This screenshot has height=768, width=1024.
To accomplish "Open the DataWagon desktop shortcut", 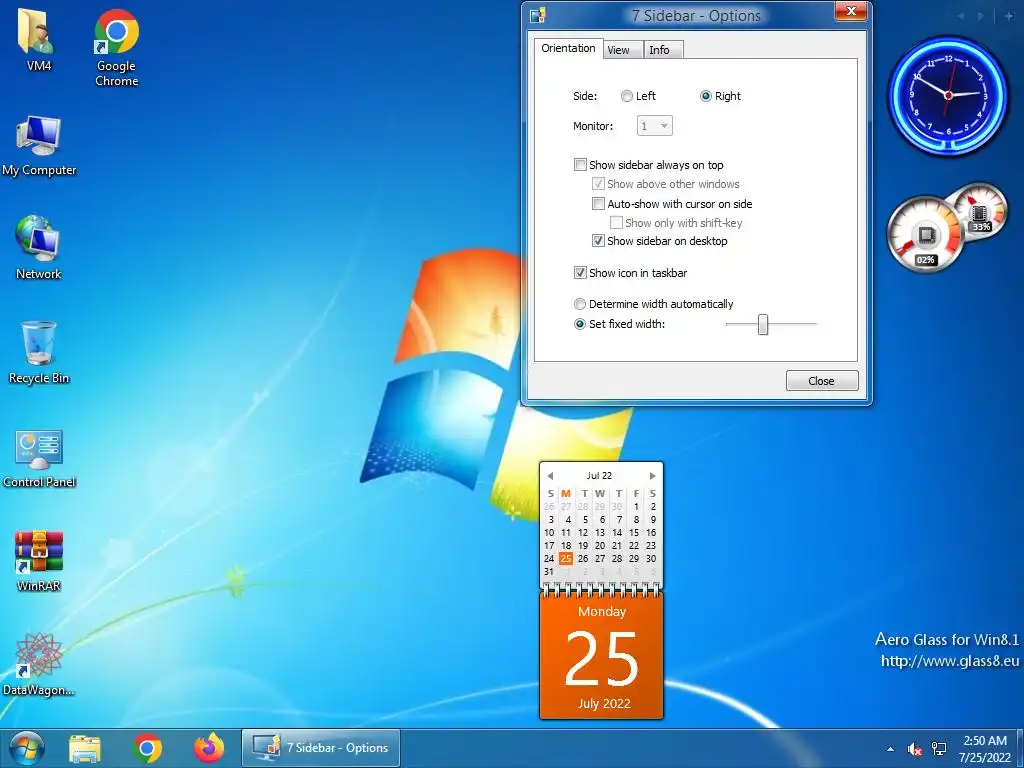I will pos(39,665).
